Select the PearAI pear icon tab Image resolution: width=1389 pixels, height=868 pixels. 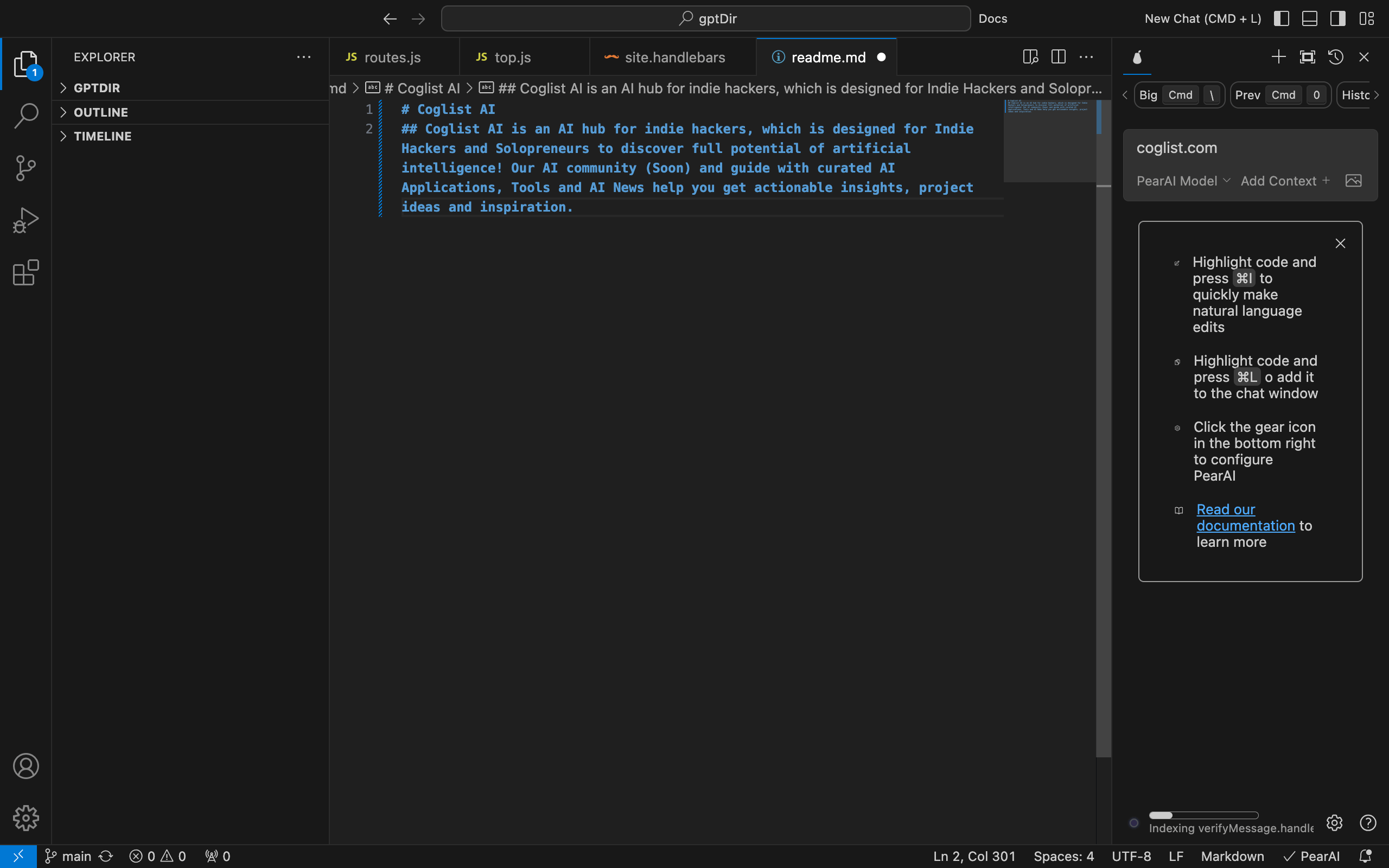(x=1137, y=57)
